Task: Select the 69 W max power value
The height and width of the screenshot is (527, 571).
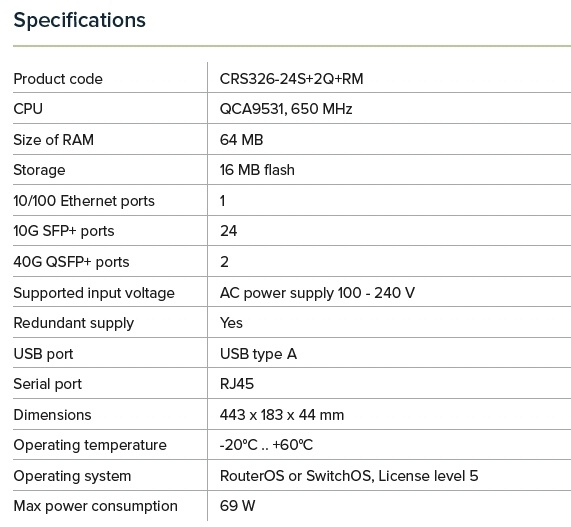Action: (237, 506)
